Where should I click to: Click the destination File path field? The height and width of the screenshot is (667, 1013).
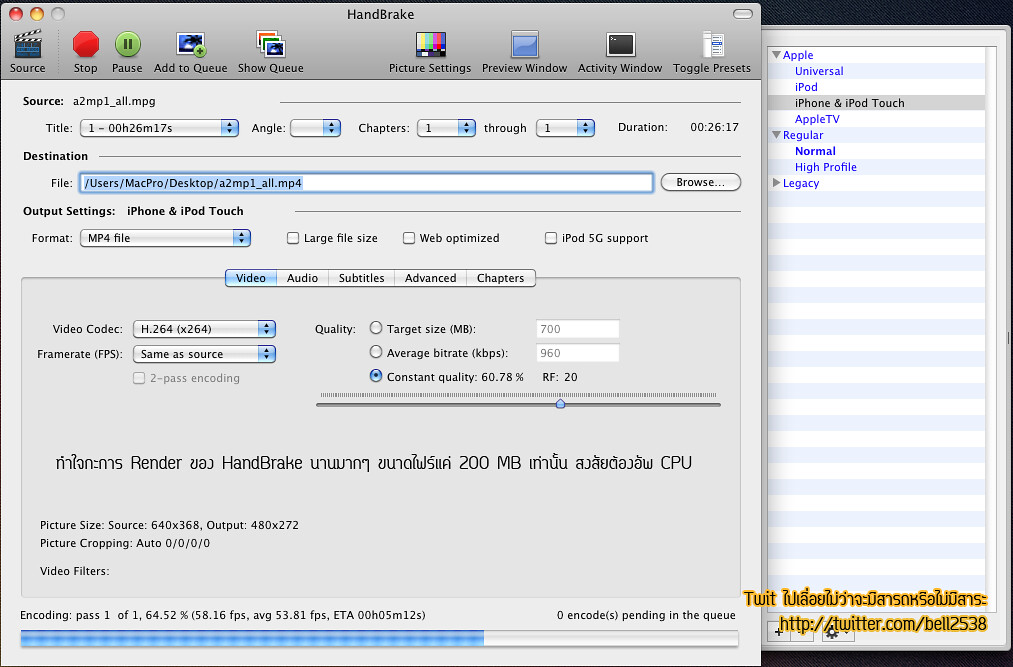point(366,183)
